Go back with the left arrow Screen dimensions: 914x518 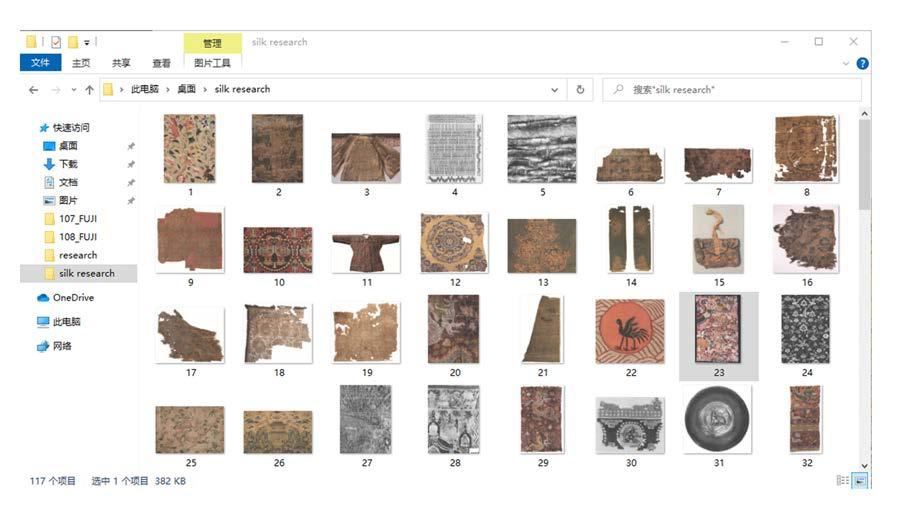[x=34, y=90]
